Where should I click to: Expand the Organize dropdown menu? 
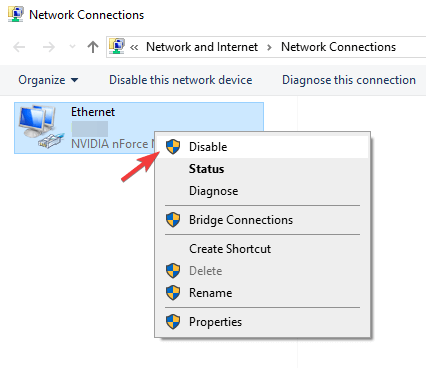click(48, 80)
